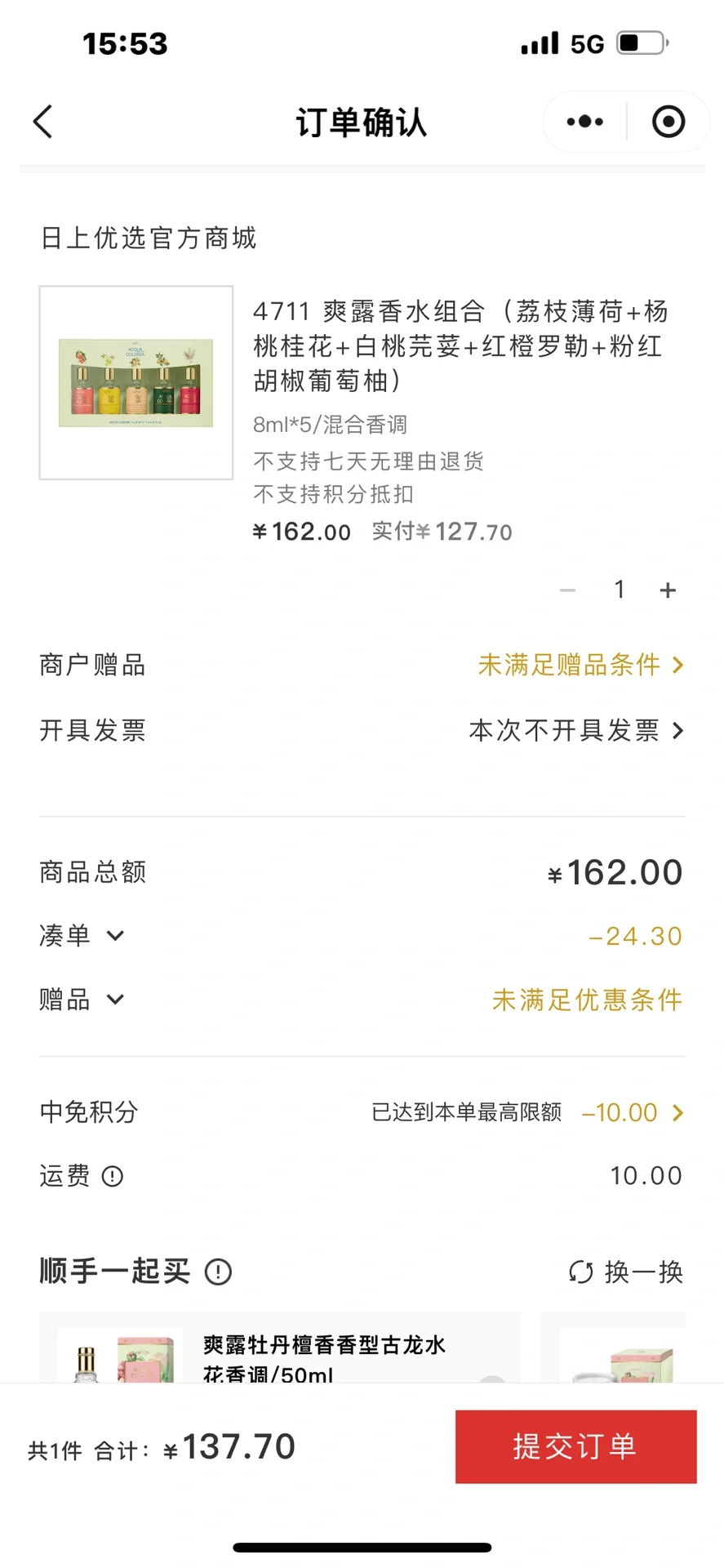Expand the 赠品 details chevron
The width and height of the screenshot is (724, 1568).
115,1000
